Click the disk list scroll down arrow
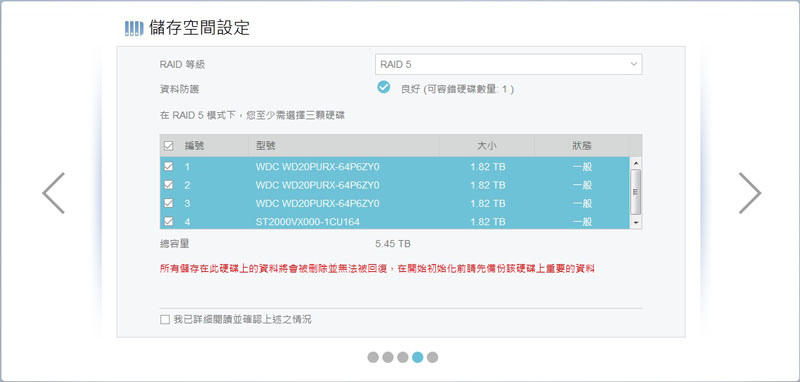800x382 pixels. click(636, 223)
